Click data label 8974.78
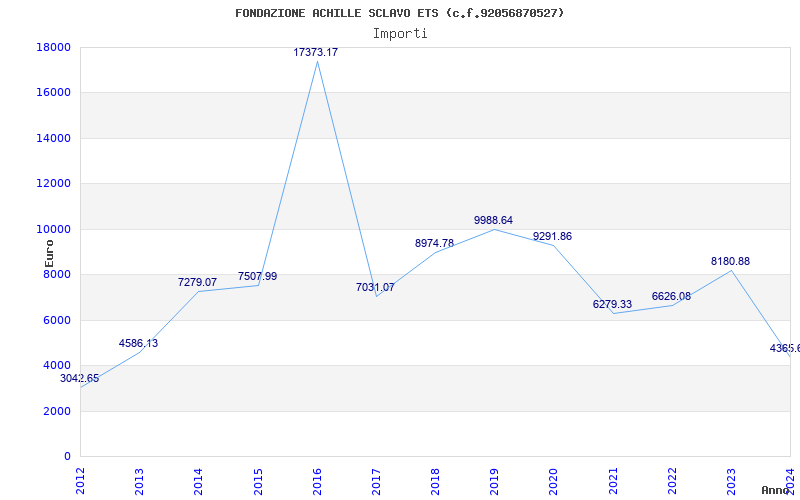This screenshot has height=500, width=800. click(434, 243)
